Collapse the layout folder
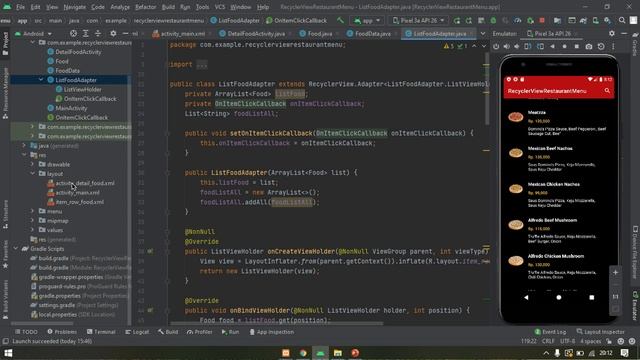This screenshot has height=360, width=640. coord(32,173)
